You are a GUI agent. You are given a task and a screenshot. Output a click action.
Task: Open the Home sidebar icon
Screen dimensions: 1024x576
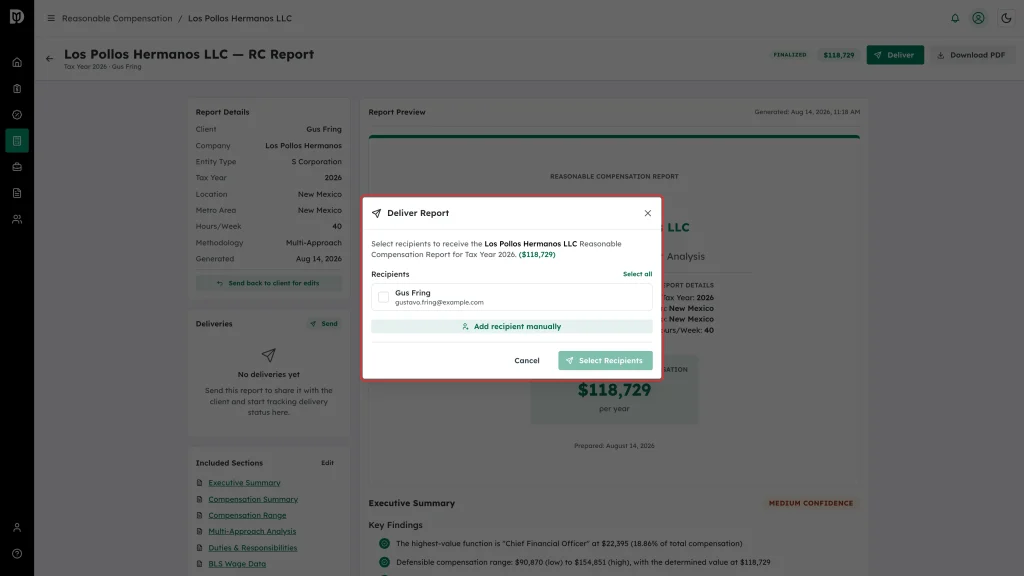(17, 63)
